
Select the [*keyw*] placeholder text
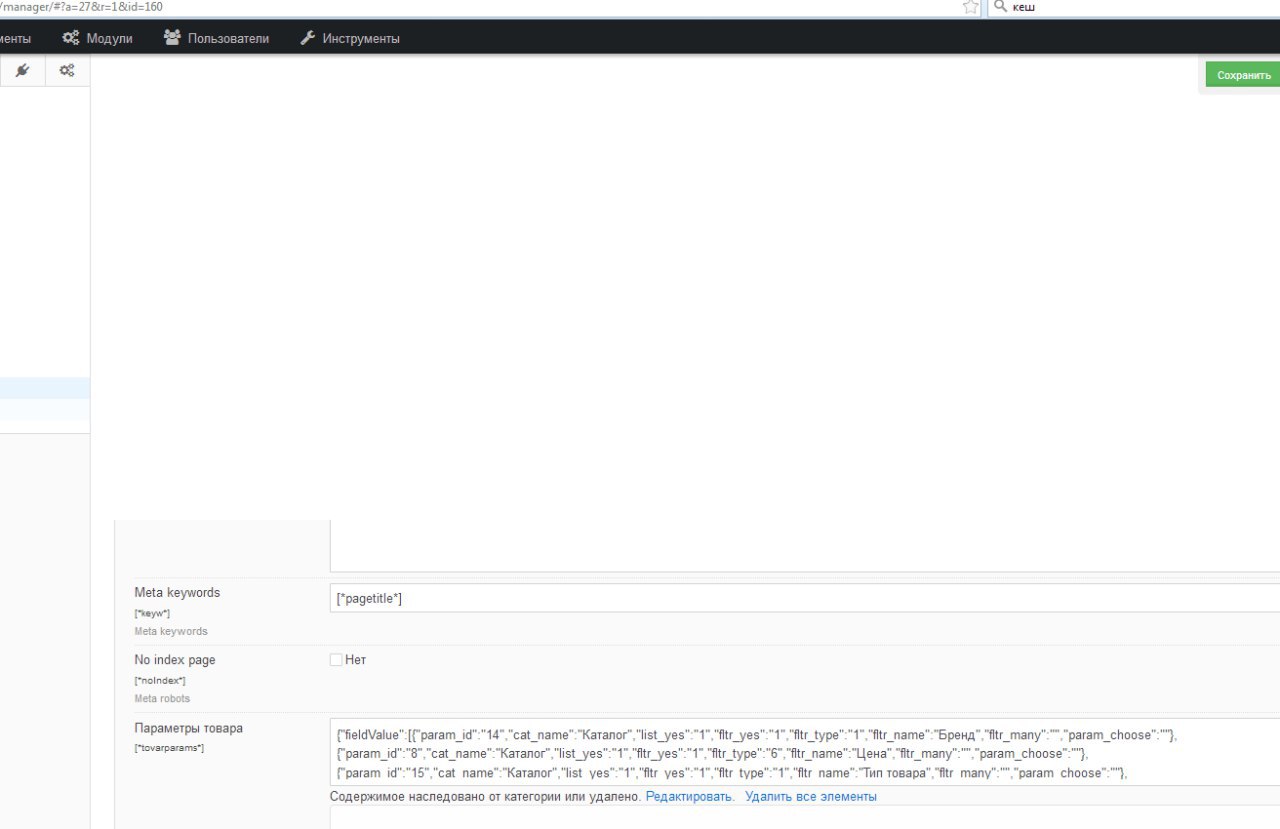point(152,613)
